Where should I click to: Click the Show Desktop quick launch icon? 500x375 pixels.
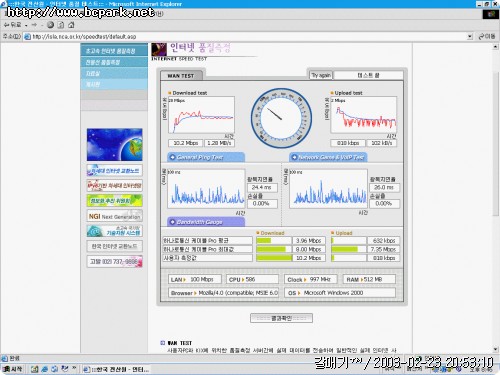click(x=34, y=369)
